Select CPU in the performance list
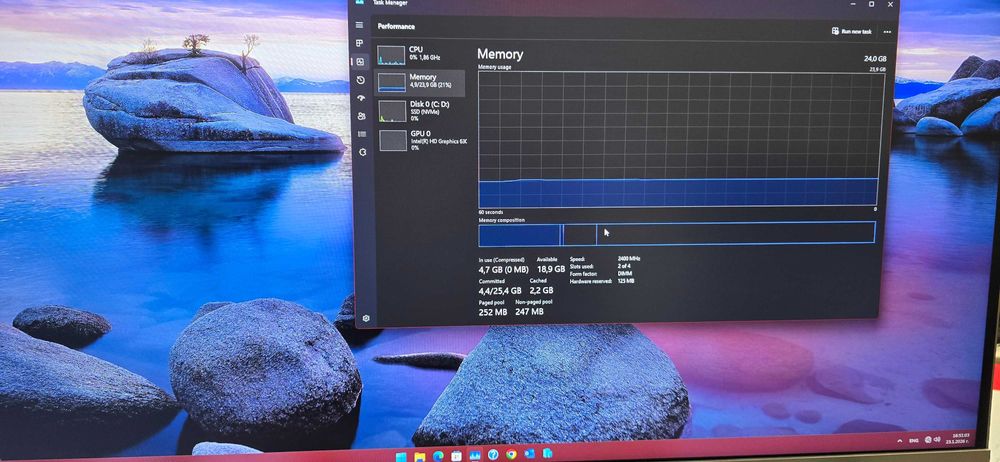The height and width of the screenshot is (462, 1000). click(420, 55)
